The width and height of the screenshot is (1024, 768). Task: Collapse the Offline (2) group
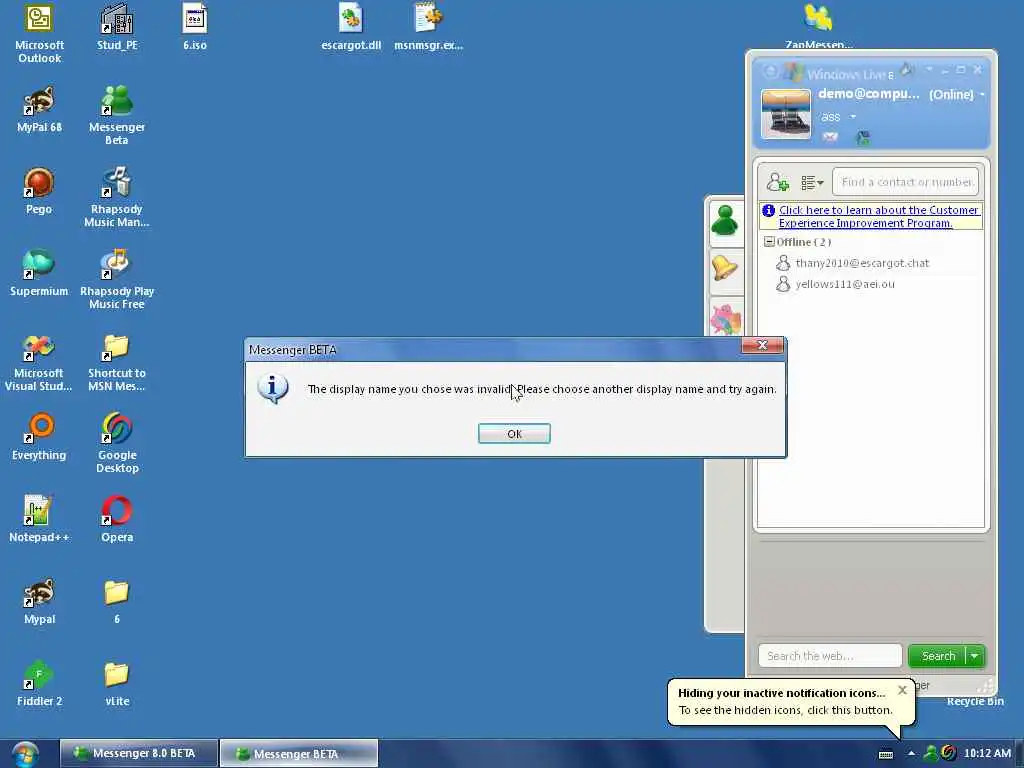click(x=769, y=242)
